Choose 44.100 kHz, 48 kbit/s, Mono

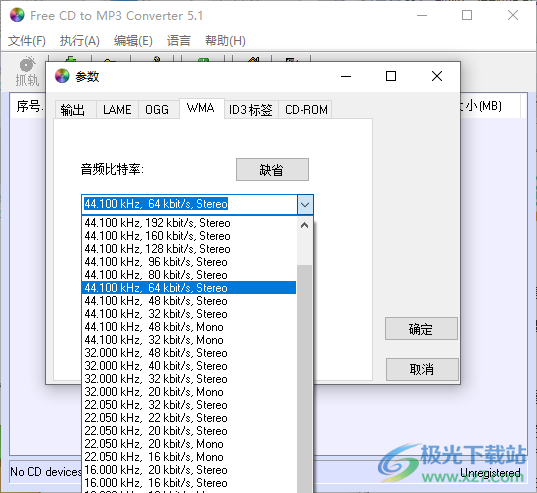coord(189,327)
